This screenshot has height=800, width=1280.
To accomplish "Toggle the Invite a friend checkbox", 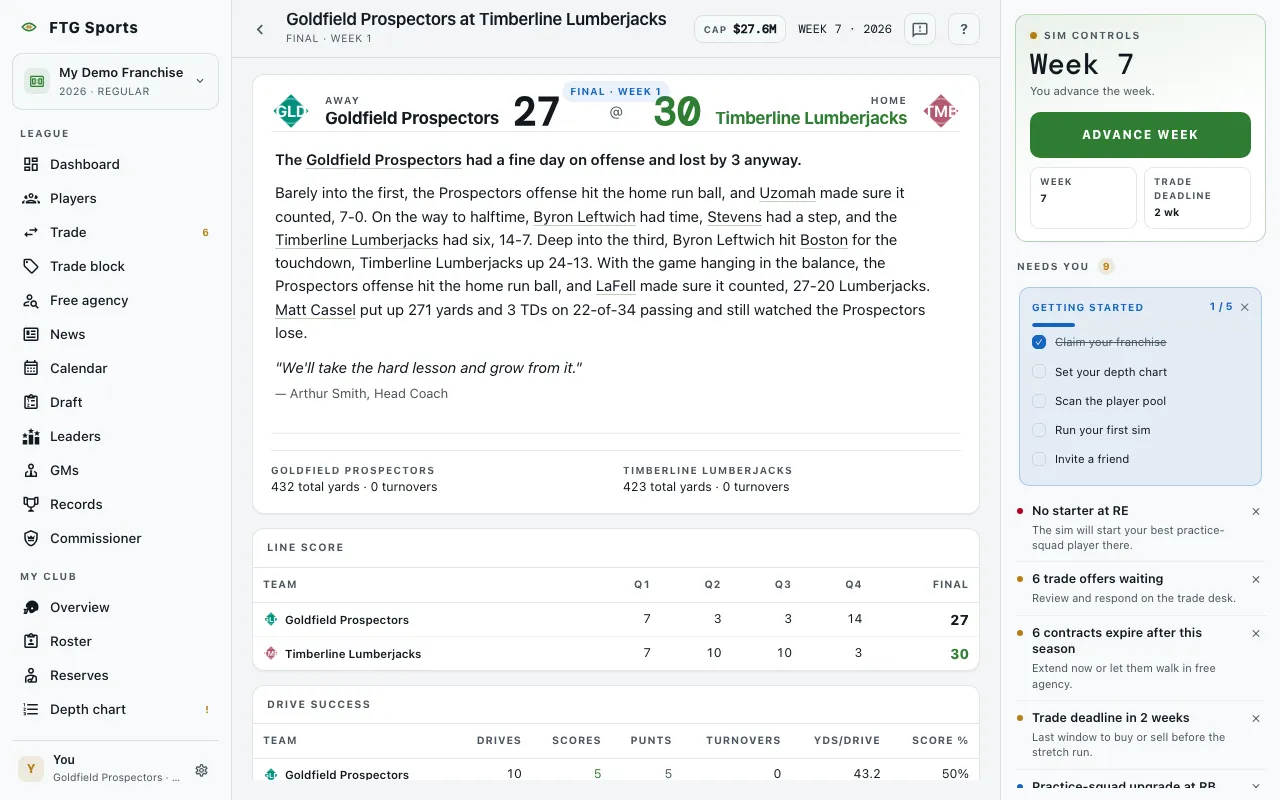I will 1039,459.
